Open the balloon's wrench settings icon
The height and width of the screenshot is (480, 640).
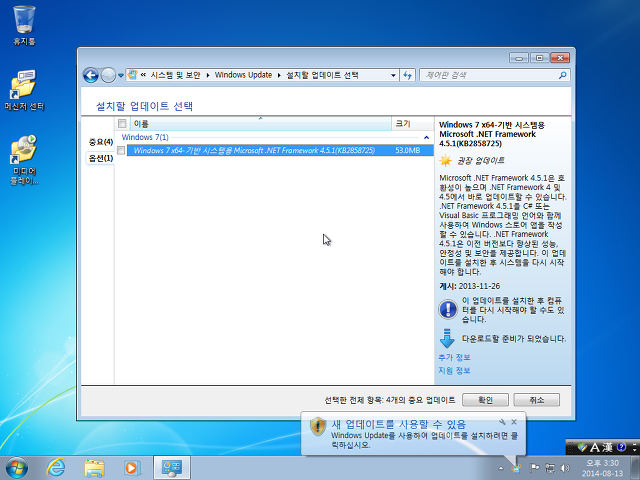point(502,422)
